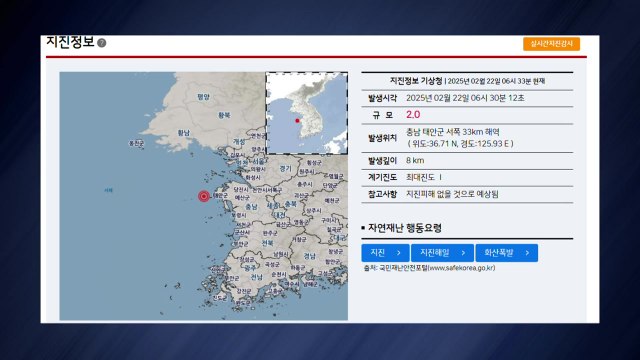Open the 실시간지진감시 button
Image resolution: width=640 pixels, height=360 pixels.
[551, 44]
